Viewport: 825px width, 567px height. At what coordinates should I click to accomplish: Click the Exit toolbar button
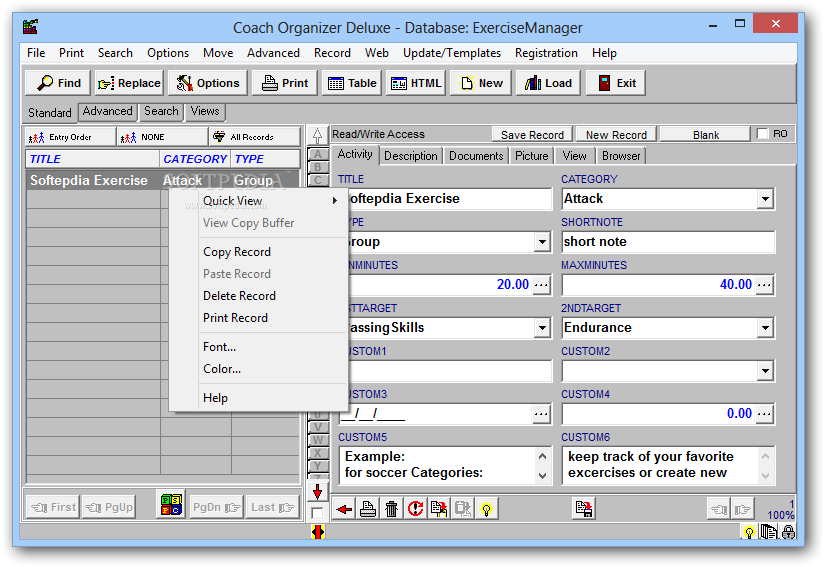[x=616, y=83]
